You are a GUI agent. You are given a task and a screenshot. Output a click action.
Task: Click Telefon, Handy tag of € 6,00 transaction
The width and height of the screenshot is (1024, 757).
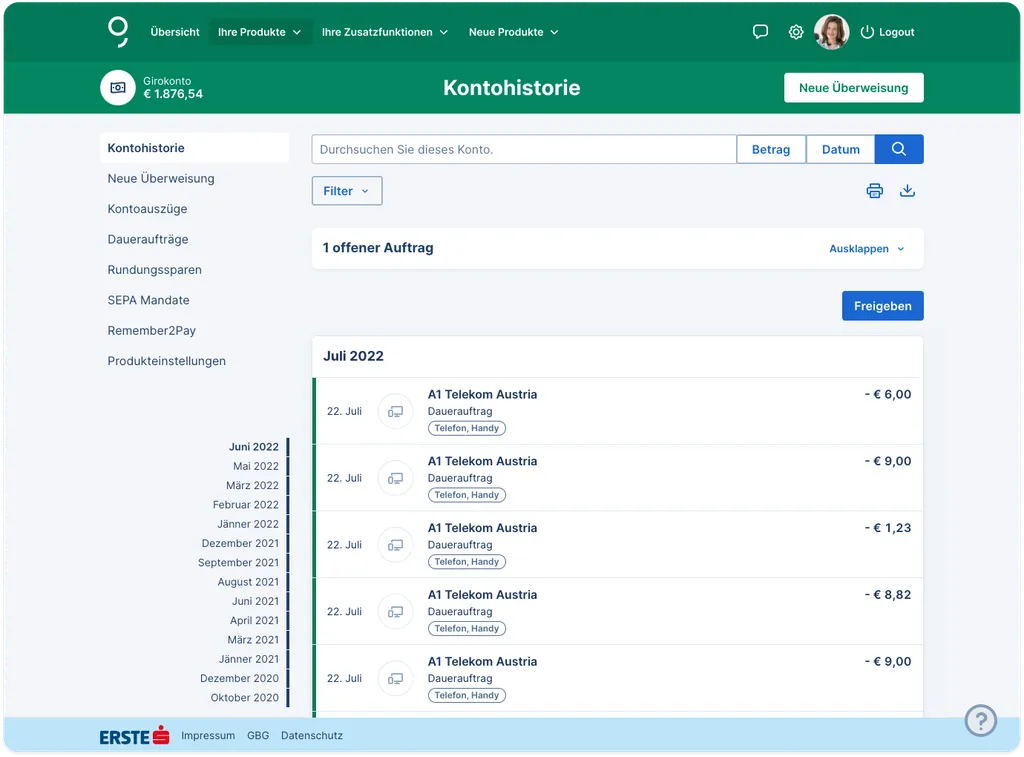(x=466, y=428)
